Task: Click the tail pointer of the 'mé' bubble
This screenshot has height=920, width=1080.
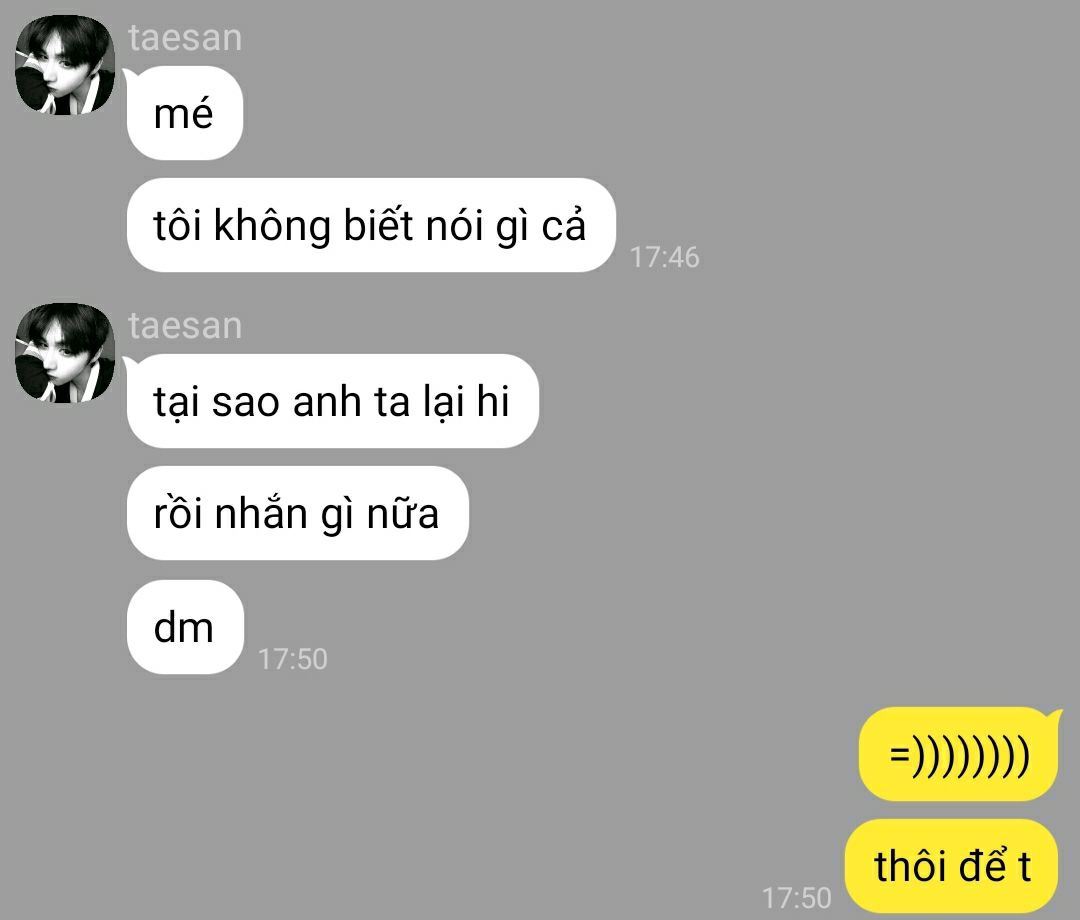Action: click(x=129, y=74)
